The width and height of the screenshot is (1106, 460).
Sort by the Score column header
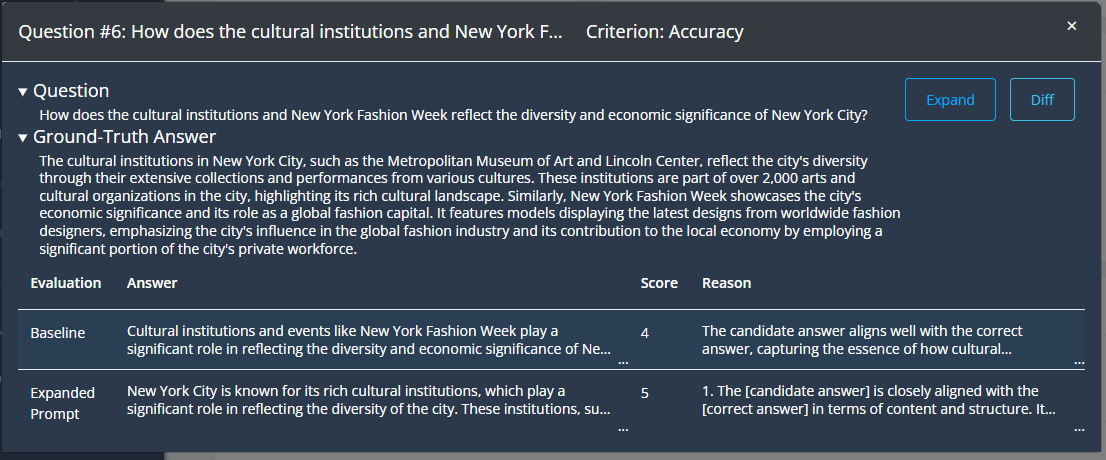pos(659,283)
